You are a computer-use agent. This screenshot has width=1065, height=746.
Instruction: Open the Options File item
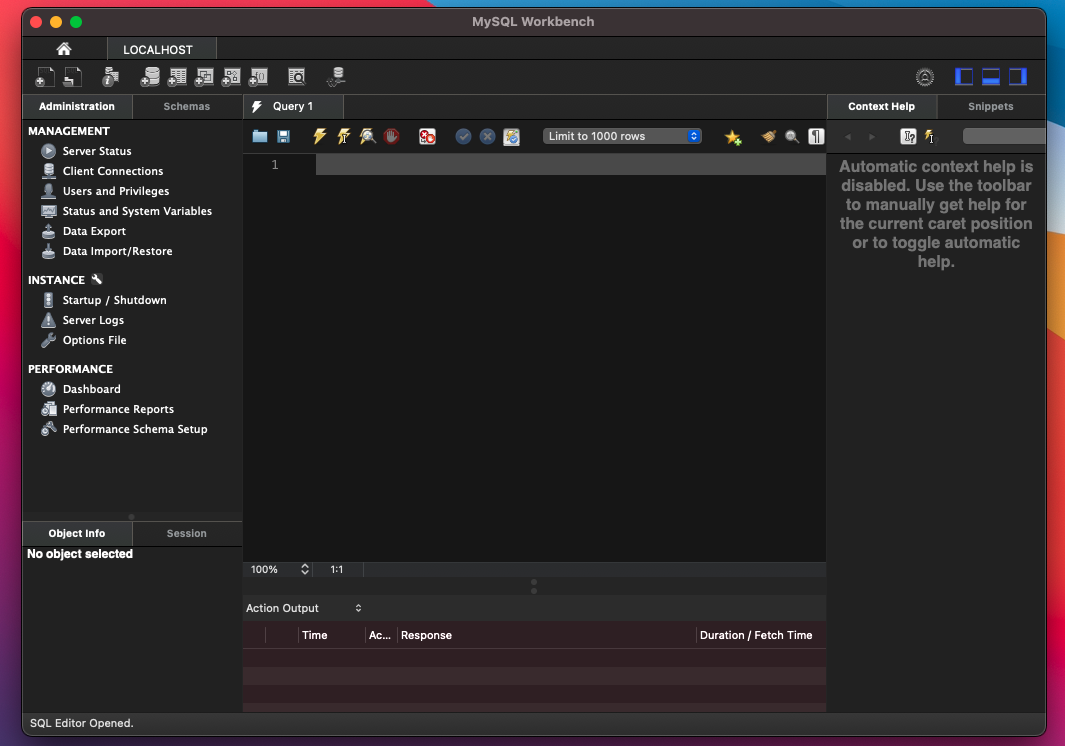click(94, 340)
